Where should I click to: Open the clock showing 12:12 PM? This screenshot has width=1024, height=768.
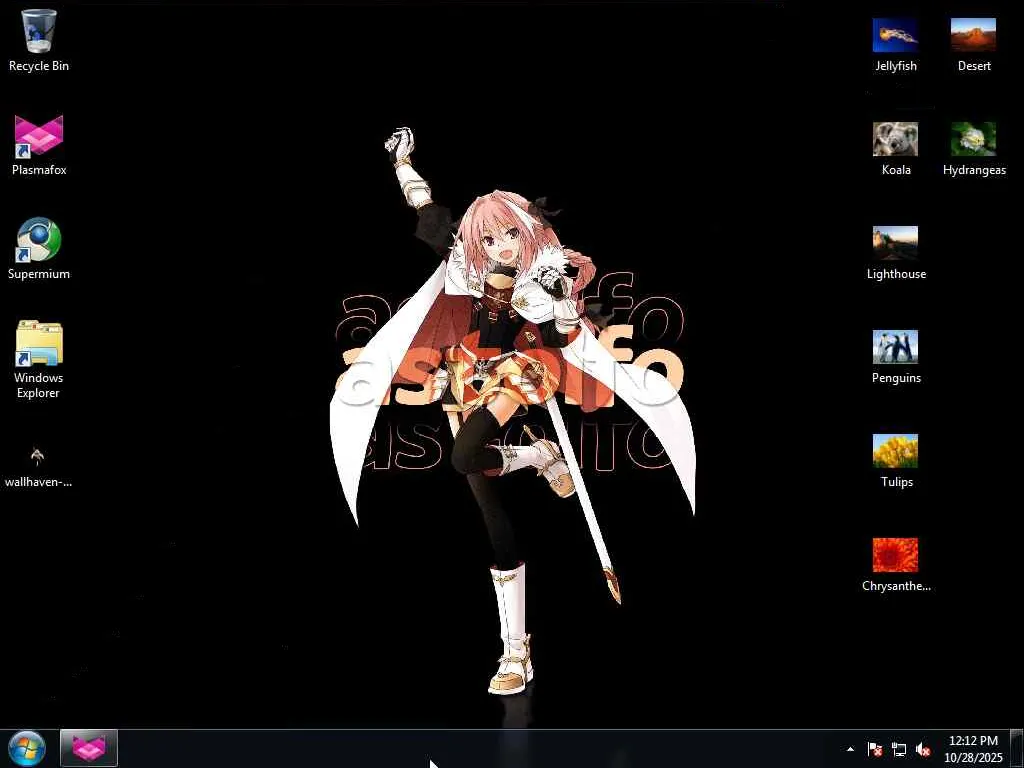[973, 749]
